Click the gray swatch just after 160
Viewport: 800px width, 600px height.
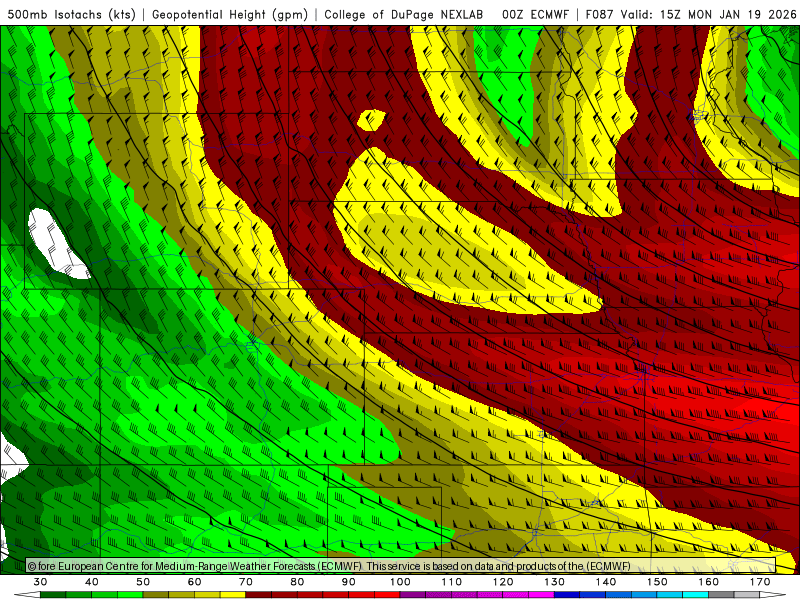[x=721, y=595]
